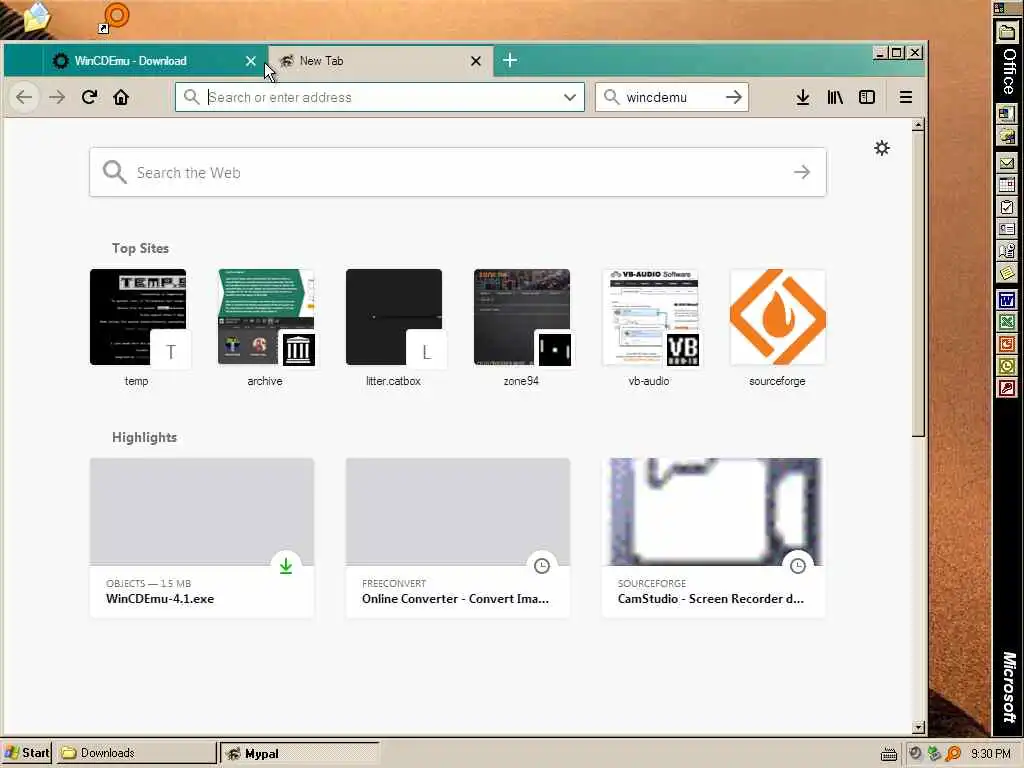
Task: Select the Mypal taskbar button
Action: 299,753
